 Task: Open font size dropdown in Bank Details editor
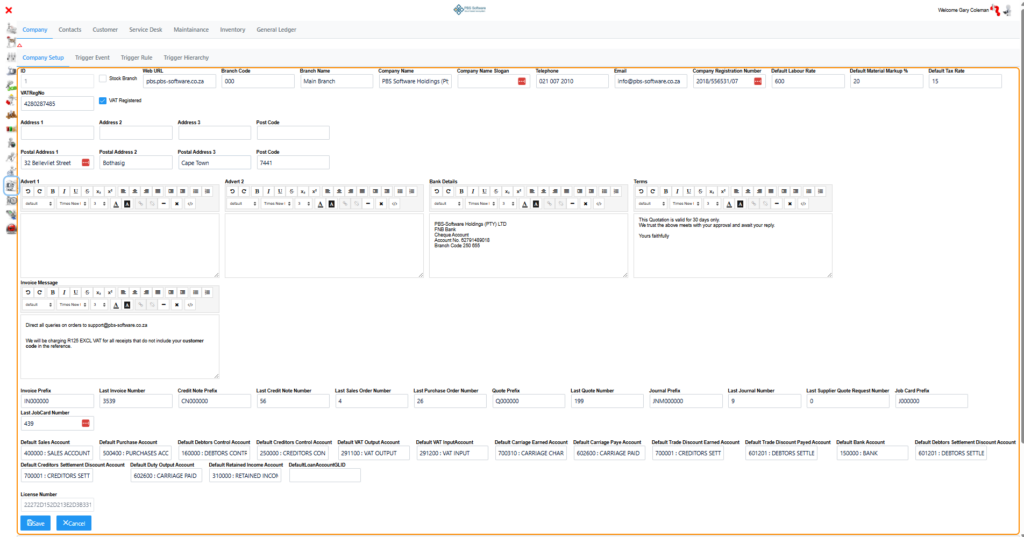pos(505,203)
